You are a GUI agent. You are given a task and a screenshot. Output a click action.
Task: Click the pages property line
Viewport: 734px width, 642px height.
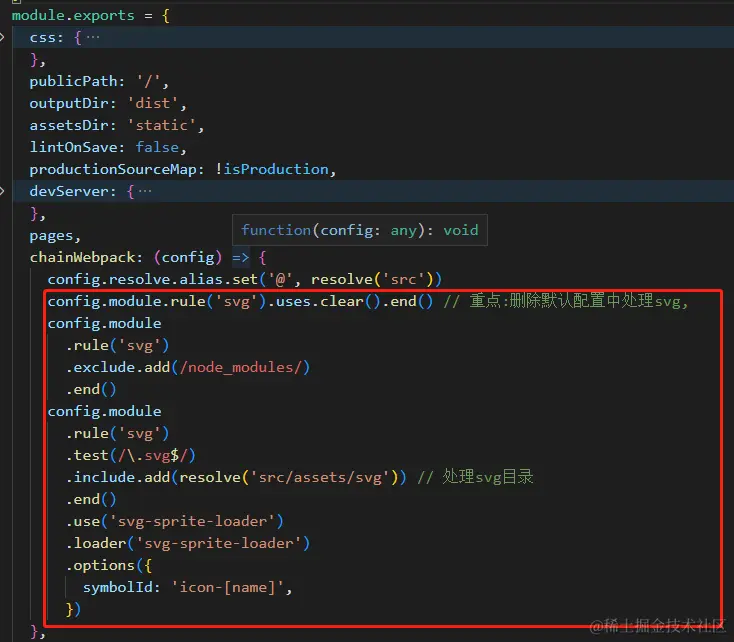(55, 236)
